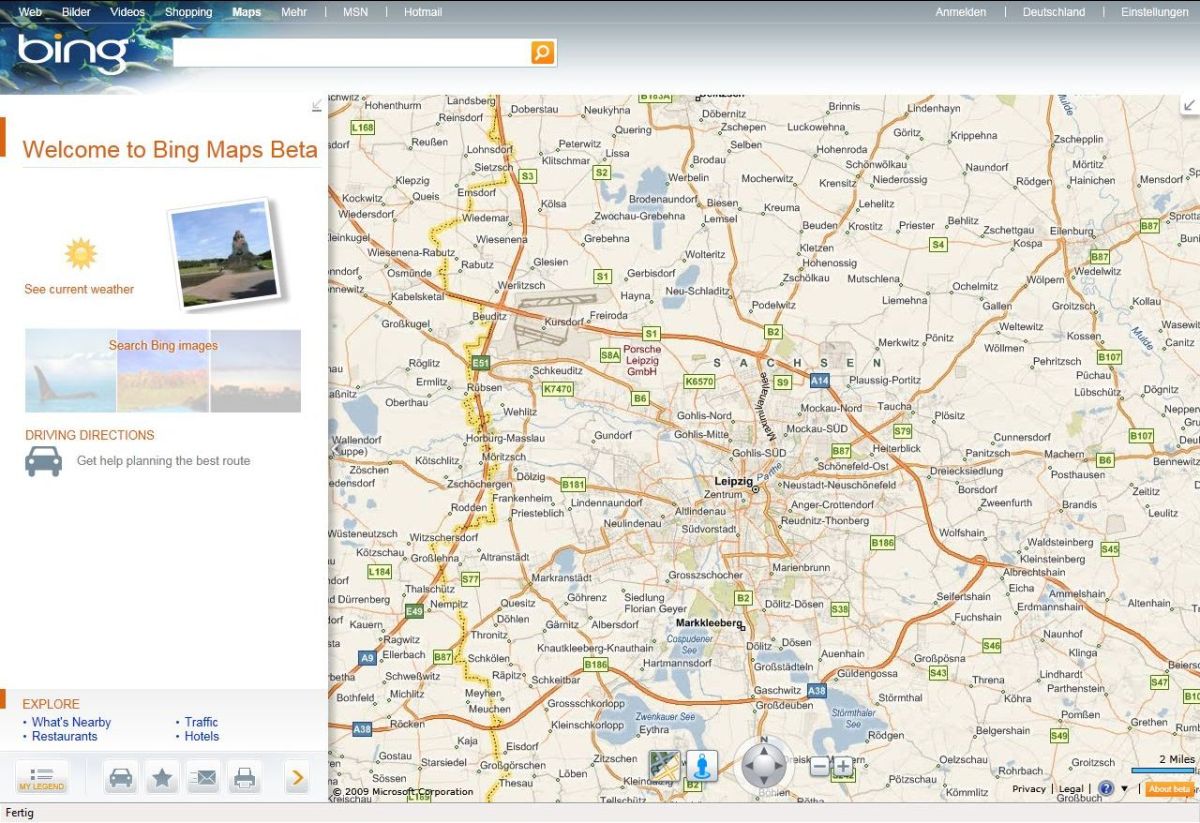Zoom in with the plus button

coord(843,766)
